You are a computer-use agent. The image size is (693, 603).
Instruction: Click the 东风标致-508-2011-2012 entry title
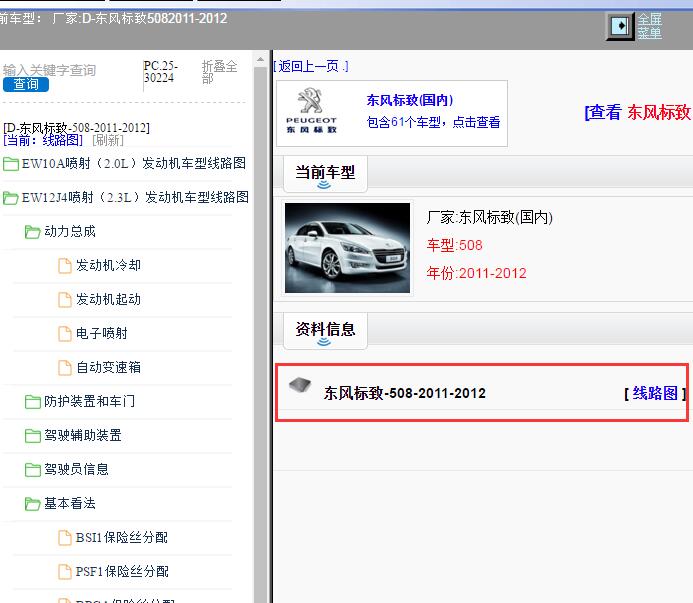[x=404, y=393]
